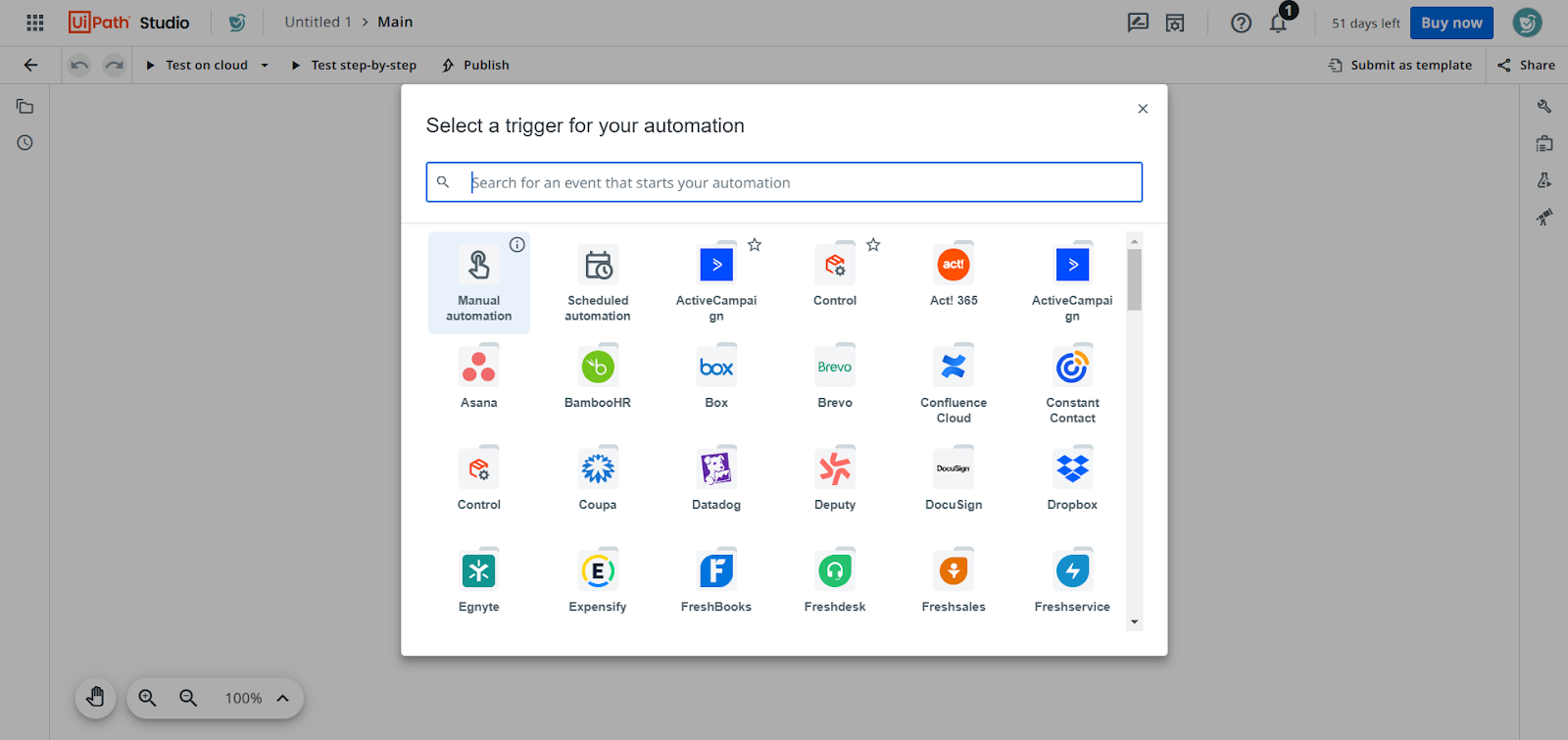Run Test step-by-step

tap(354, 66)
